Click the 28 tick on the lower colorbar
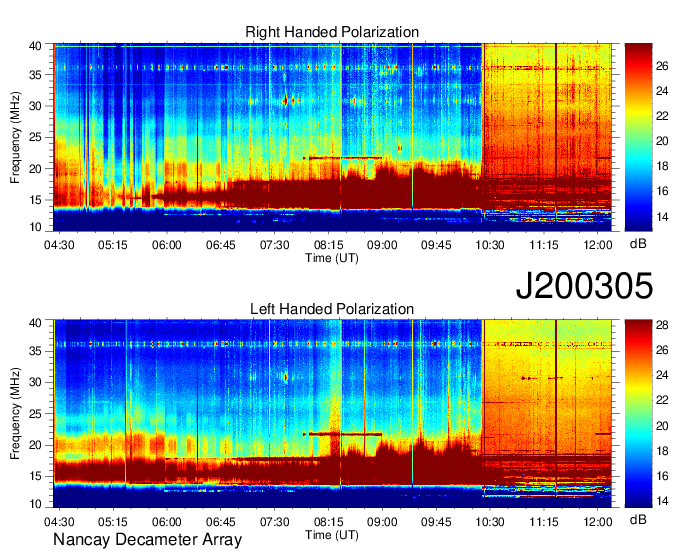This screenshot has width=680, height=552. 662,325
